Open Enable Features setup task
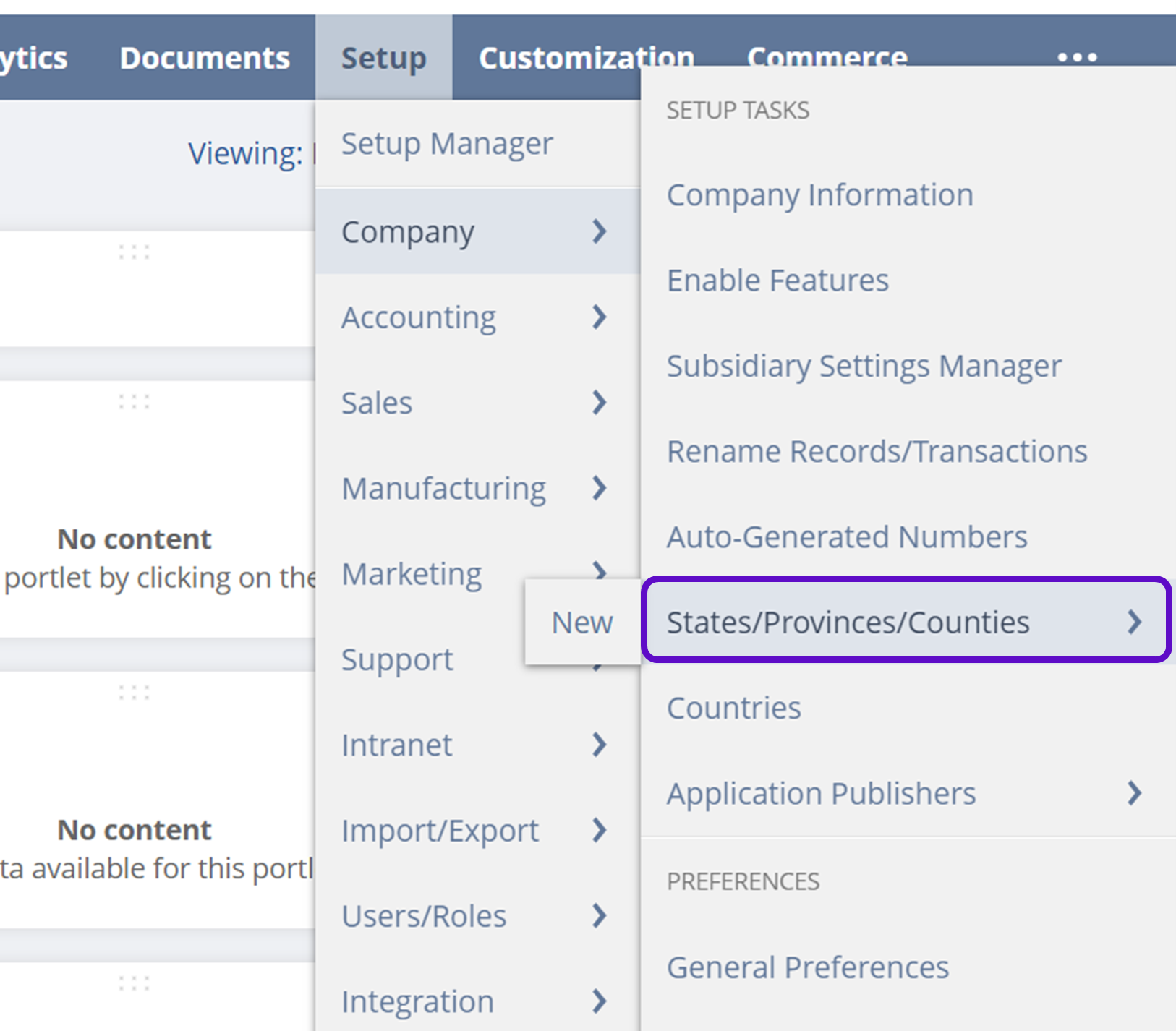This screenshot has height=1031, width=1176. pos(777,280)
